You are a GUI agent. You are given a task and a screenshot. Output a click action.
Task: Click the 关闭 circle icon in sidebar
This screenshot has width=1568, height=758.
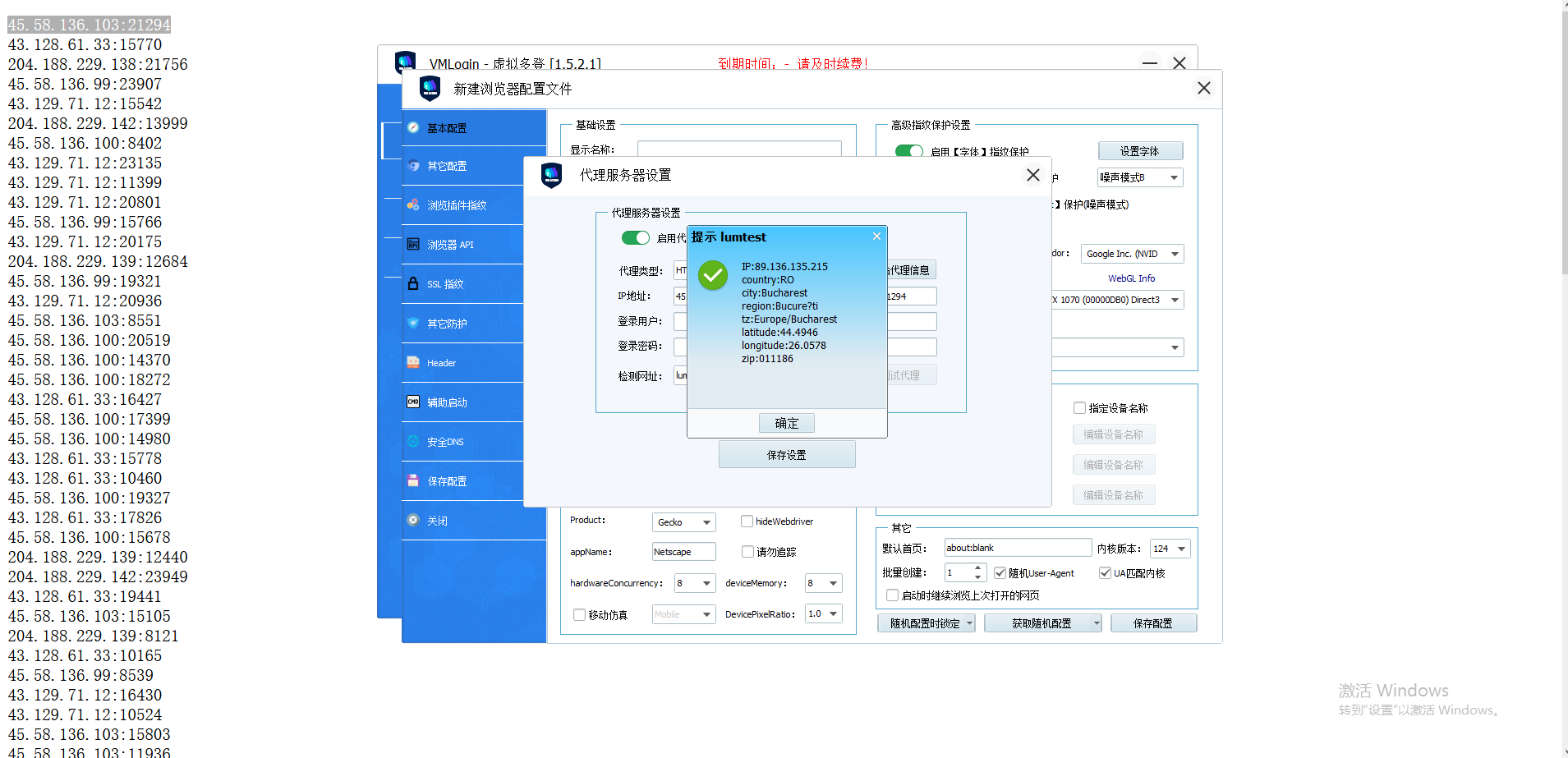click(413, 520)
